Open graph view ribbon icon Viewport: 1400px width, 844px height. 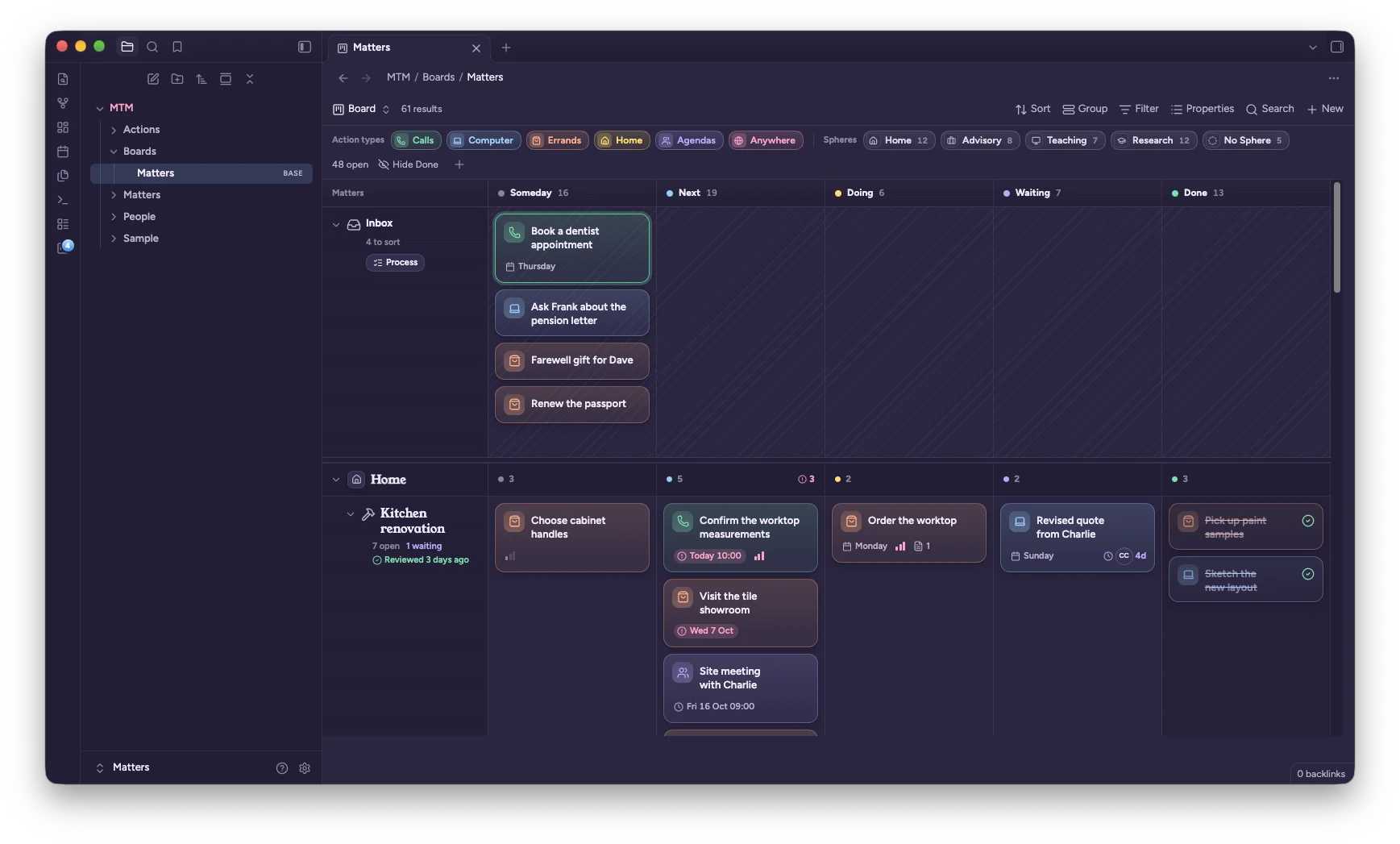tap(63, 103)
